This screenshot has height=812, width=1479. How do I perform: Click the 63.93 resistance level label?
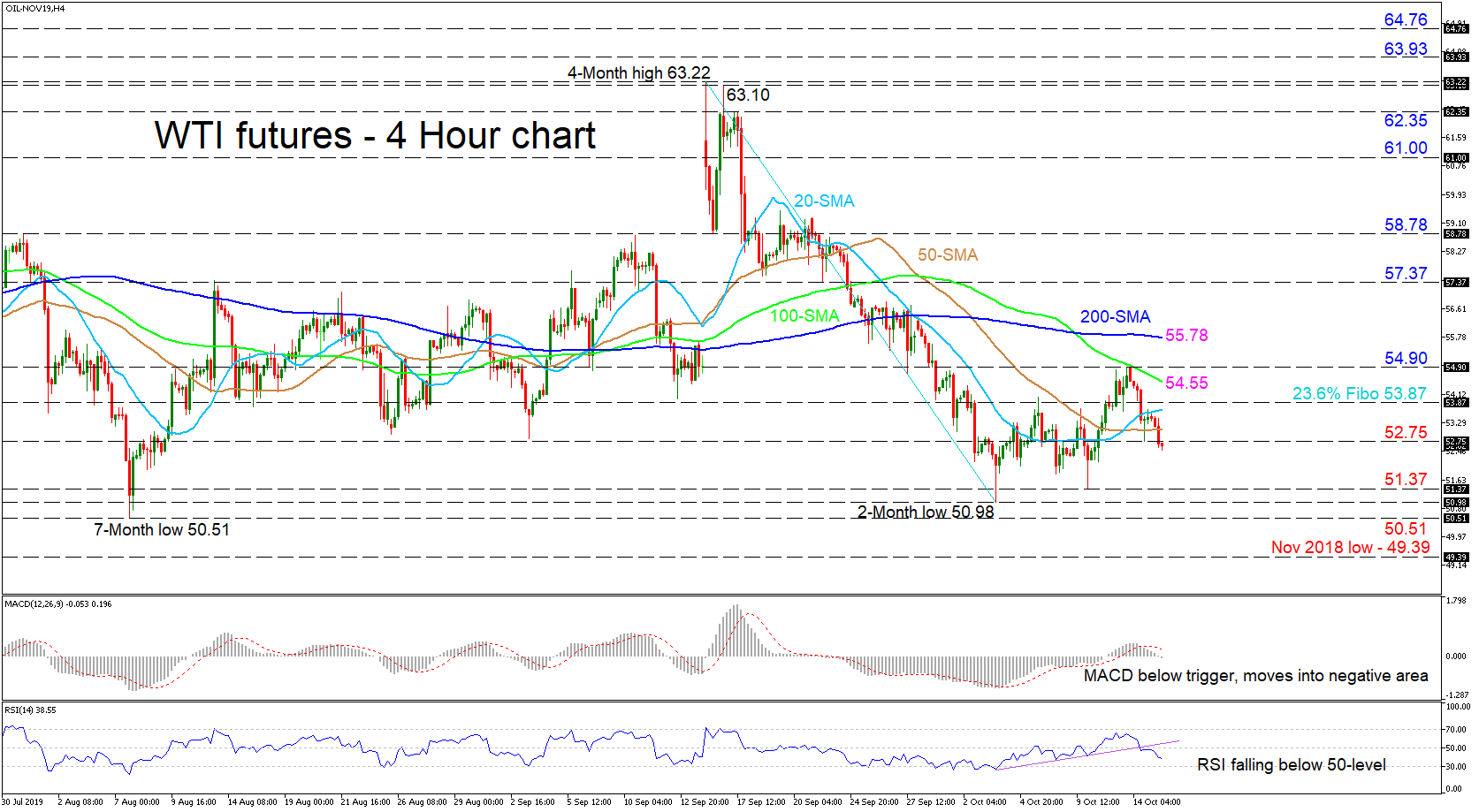tap(1406, 49)
